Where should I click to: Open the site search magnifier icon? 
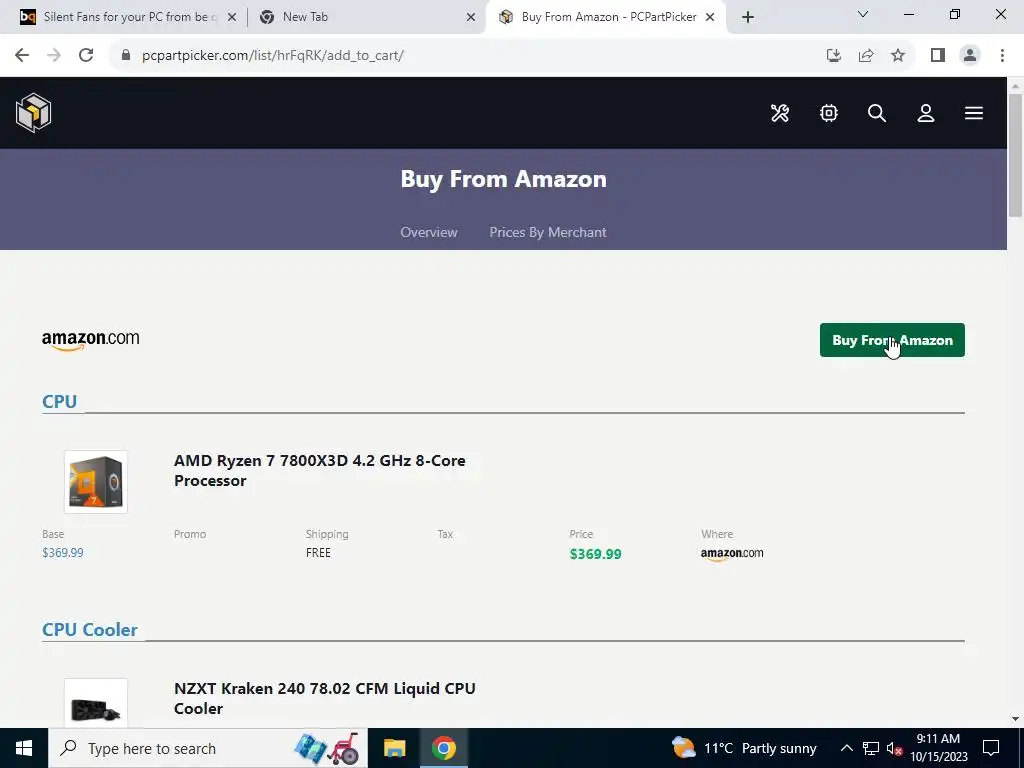876,113
